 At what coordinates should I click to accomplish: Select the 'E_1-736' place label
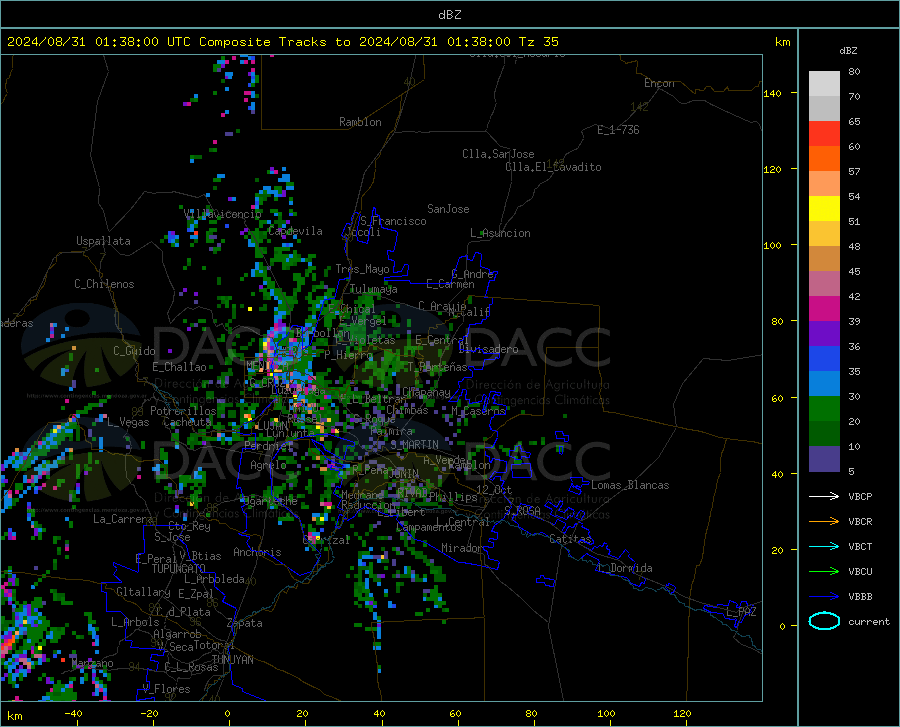(618, 130)
